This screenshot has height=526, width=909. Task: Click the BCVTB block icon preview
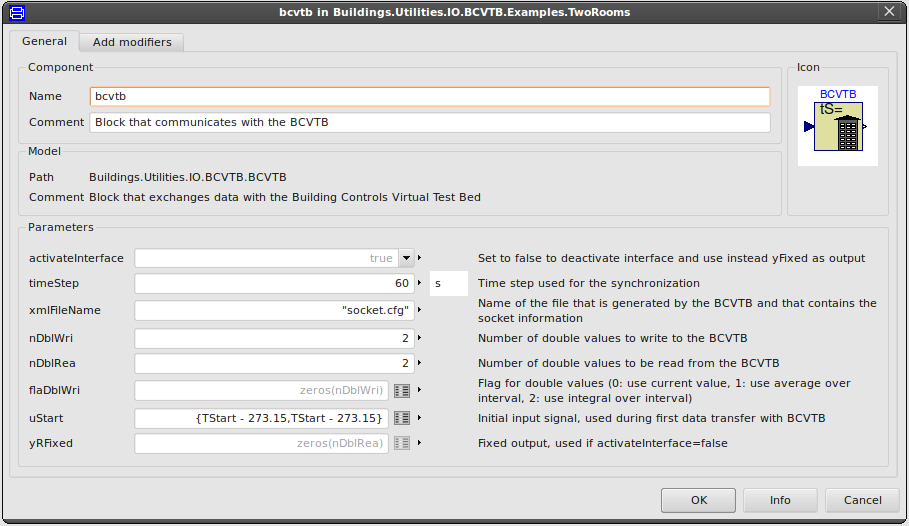[x=838, y=126]
